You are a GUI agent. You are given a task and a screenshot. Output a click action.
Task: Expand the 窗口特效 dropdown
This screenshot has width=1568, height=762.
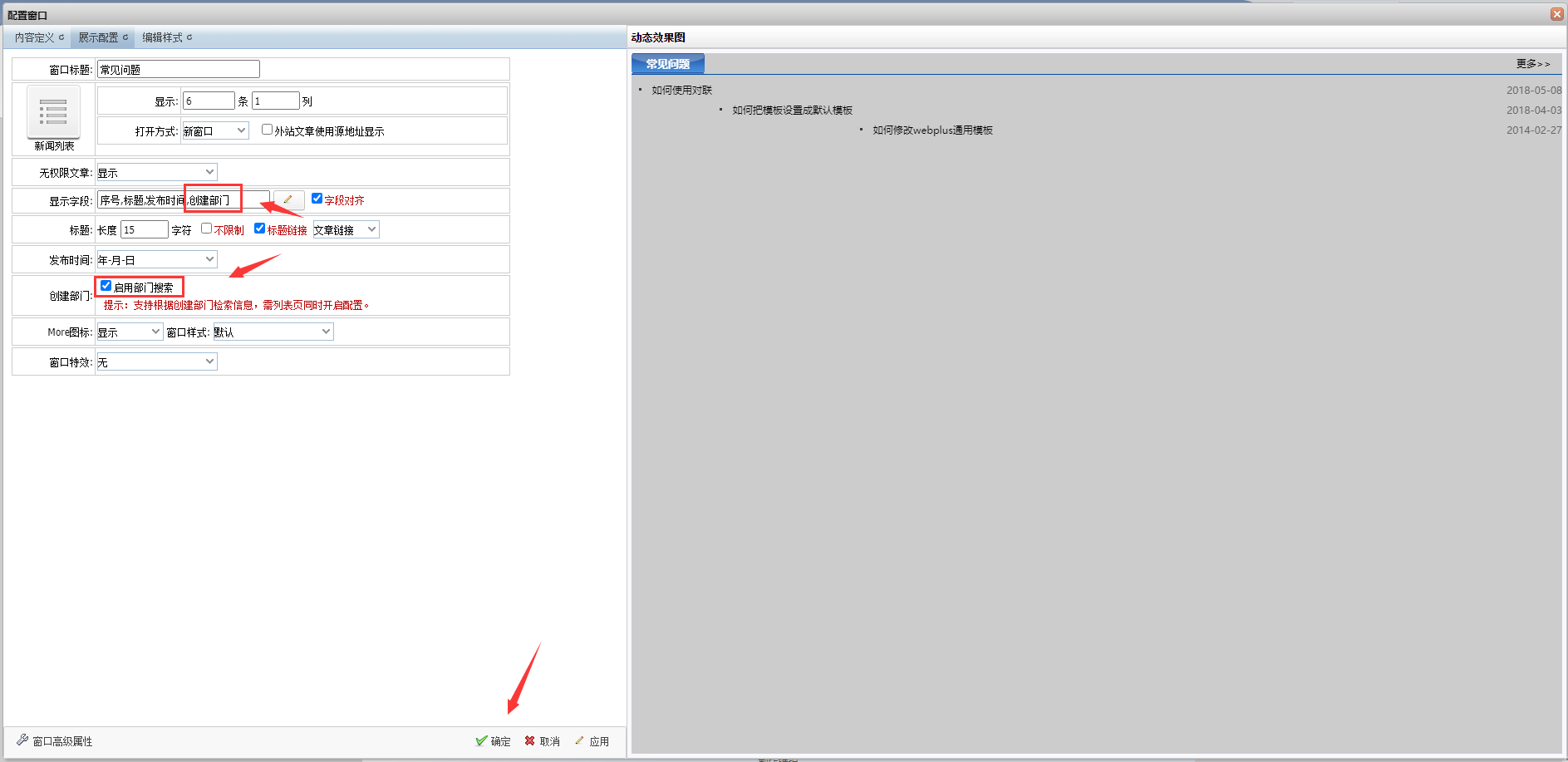tap(156, 362)
